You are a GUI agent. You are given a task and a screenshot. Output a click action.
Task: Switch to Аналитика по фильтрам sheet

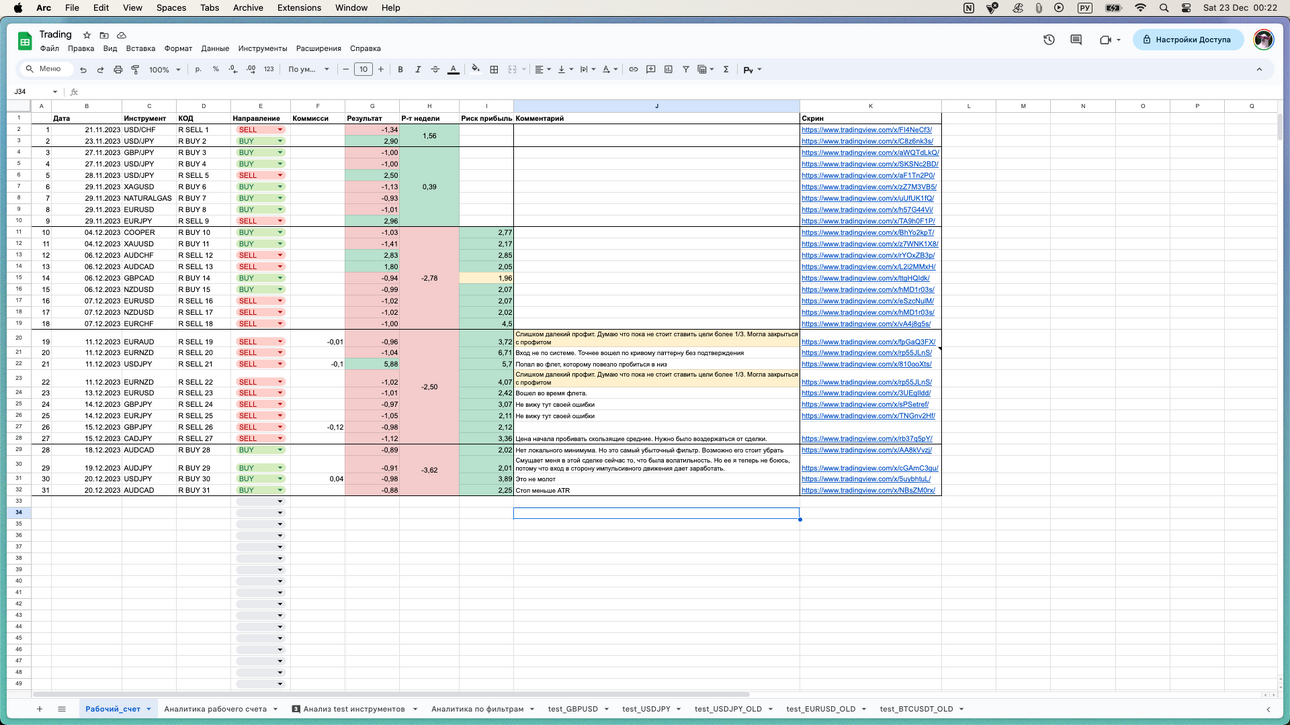click(477, 709)
